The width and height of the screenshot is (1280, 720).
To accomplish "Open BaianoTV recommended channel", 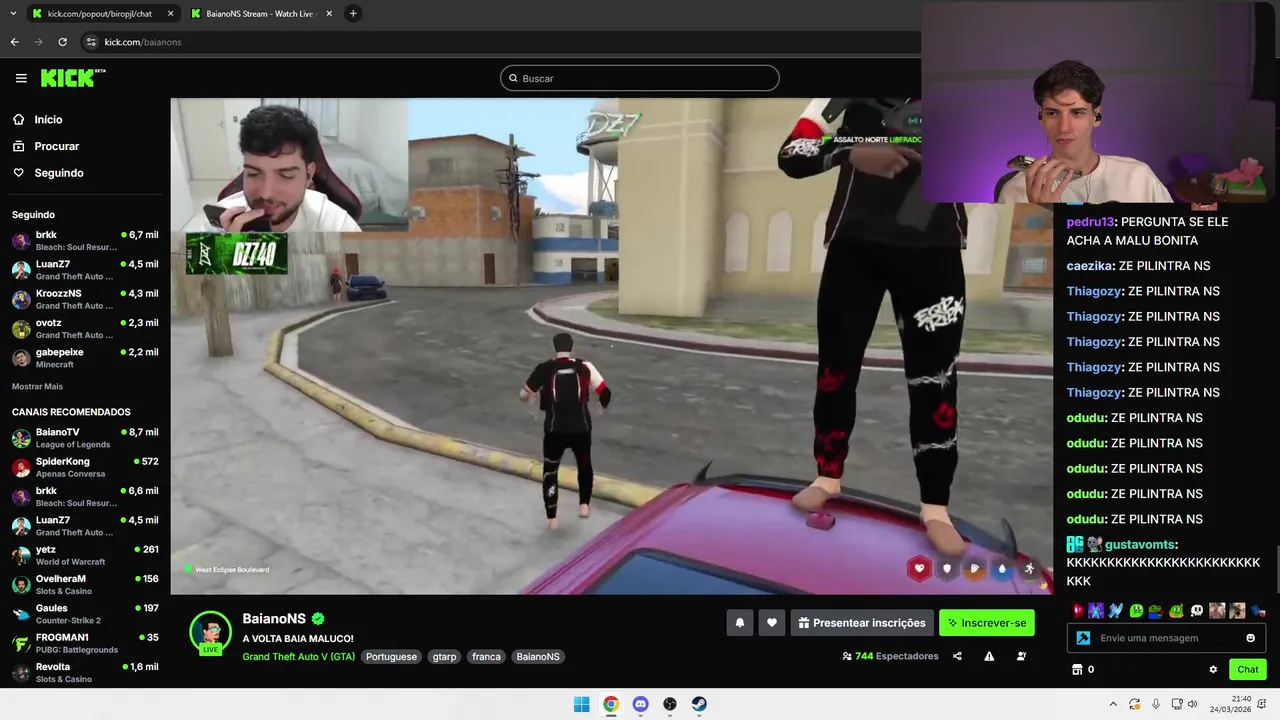I will pyautogui.click(x=85, y=438).
